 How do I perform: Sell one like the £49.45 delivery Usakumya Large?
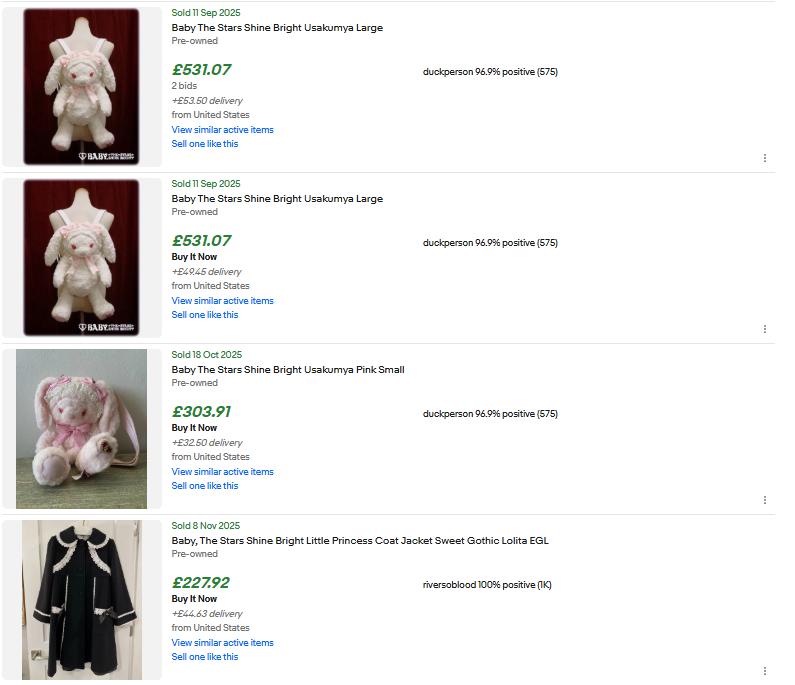(x=205, y=315)
